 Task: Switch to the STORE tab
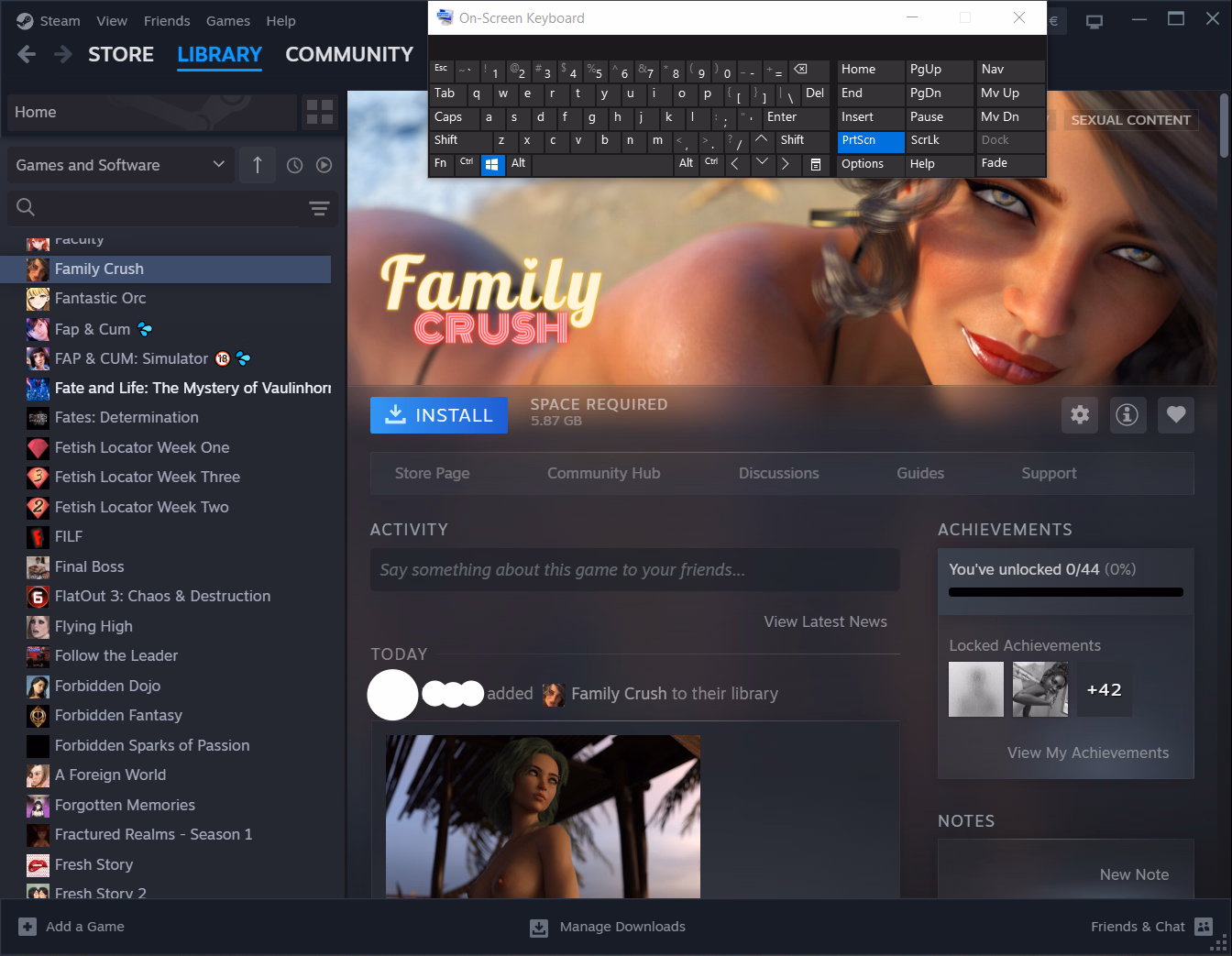coord(121,55)
